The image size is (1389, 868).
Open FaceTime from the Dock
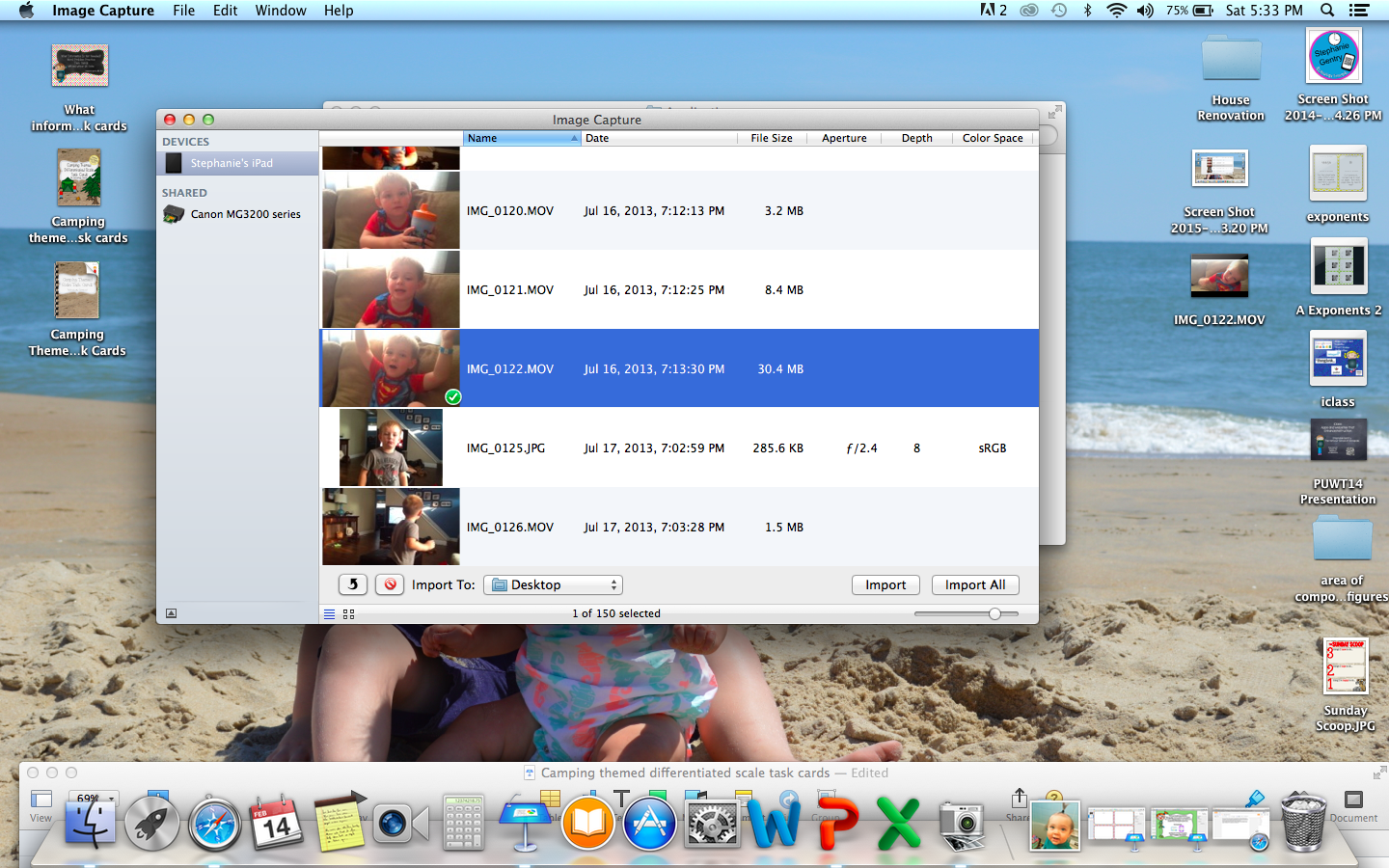pos(399,823)
